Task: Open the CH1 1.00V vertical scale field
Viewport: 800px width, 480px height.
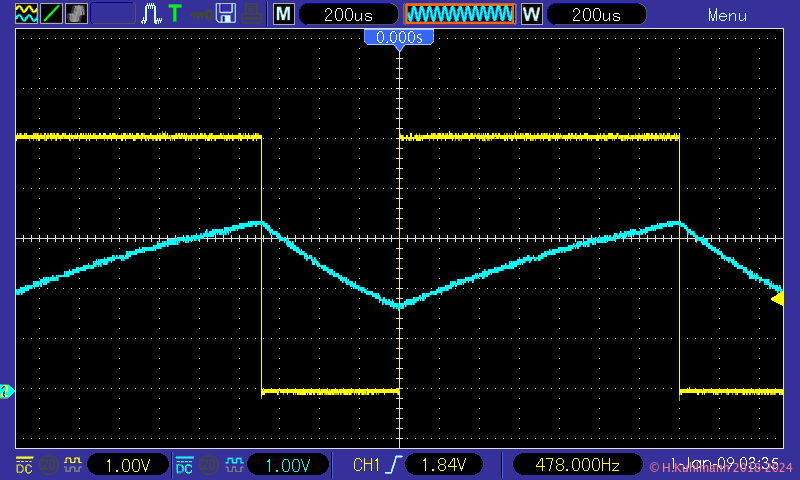Action: pos(127,465)
